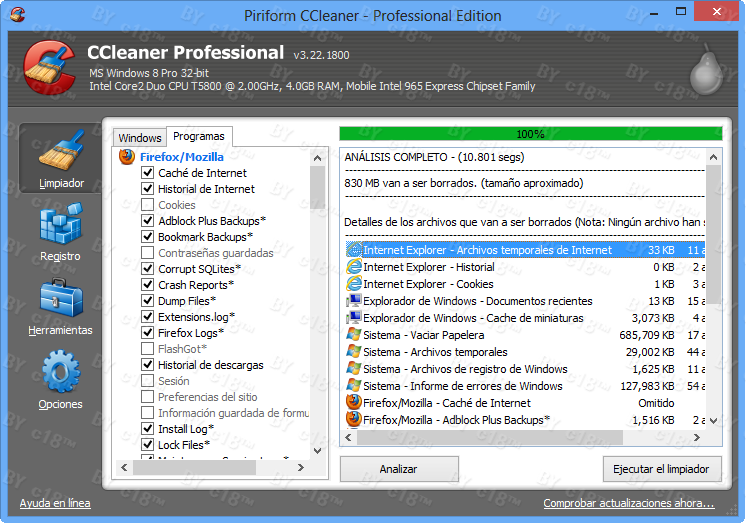Viewport: 746px width, 524px height.
Task: Click the computer icon for Documentos recientes
Action: click(354, 301)
